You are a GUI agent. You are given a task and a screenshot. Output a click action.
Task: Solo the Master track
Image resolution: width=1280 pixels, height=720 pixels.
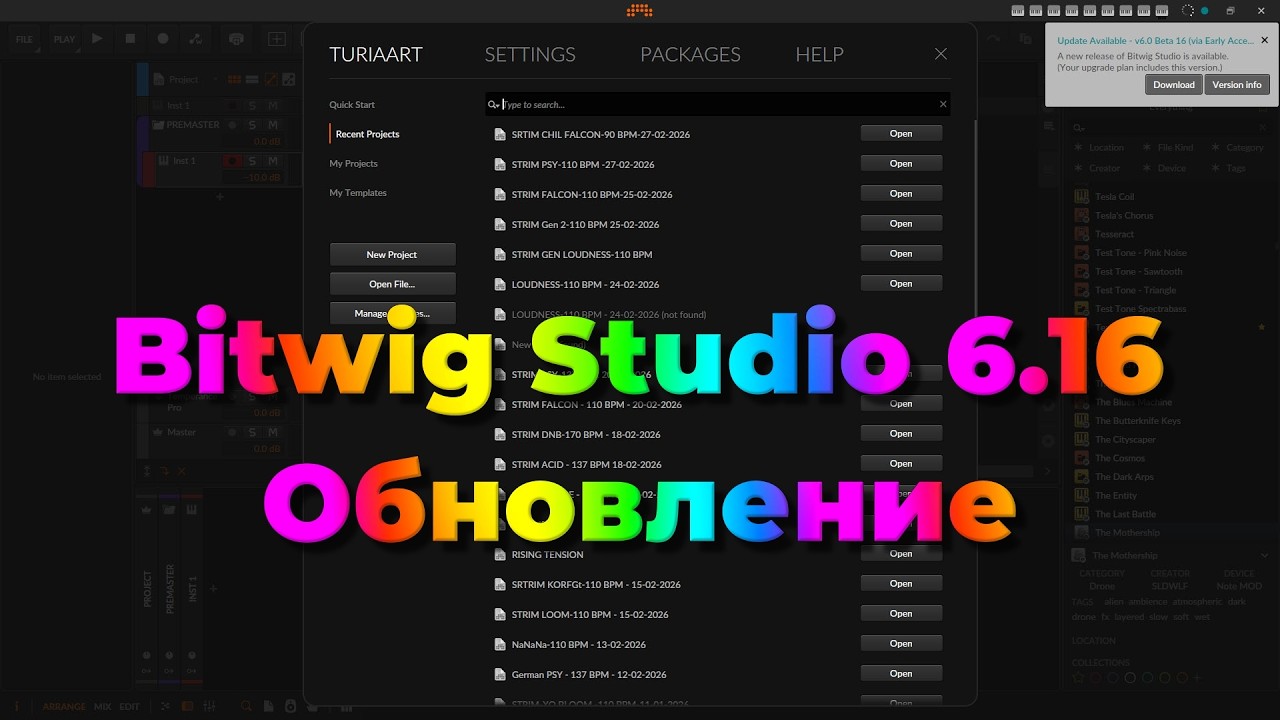coord(252,432)
